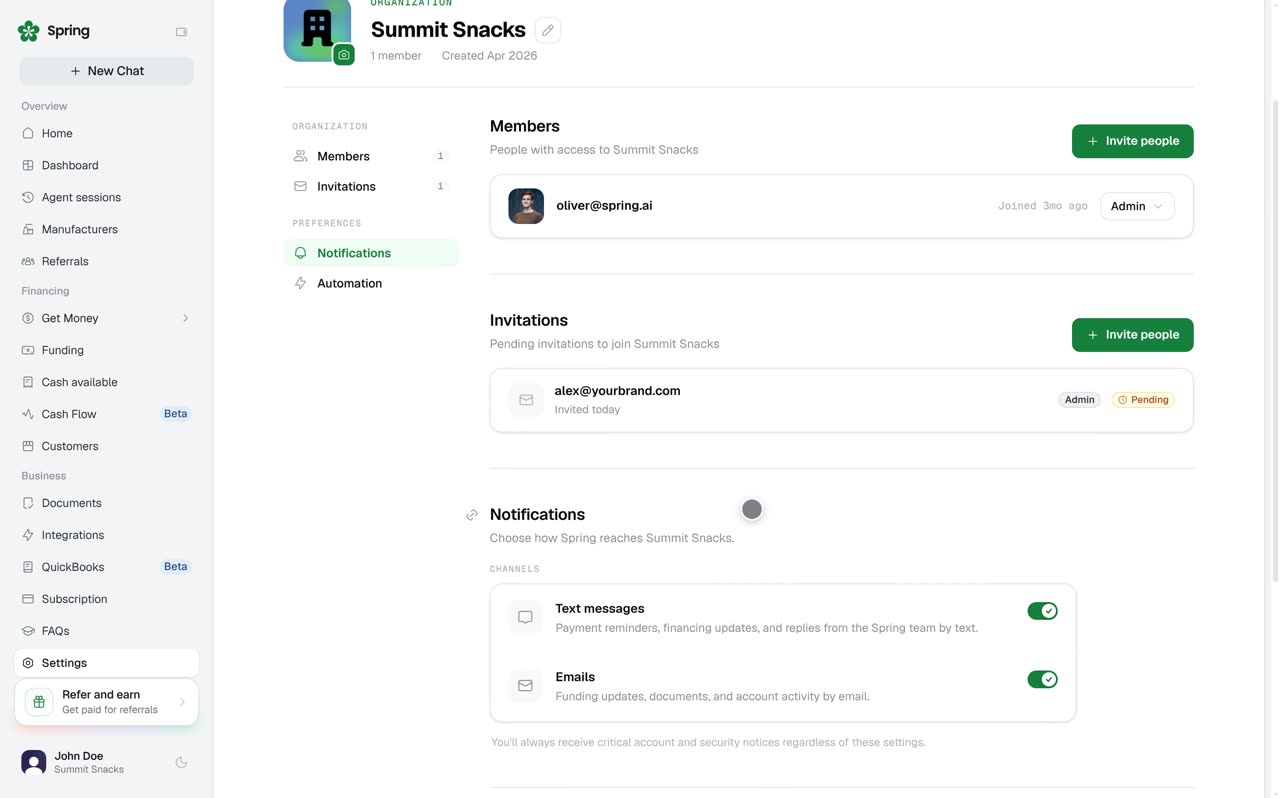Image resolution: width=1280 pixels, height=798 pixels.
Task: Start a New Chat
Action: pos(106,71)
